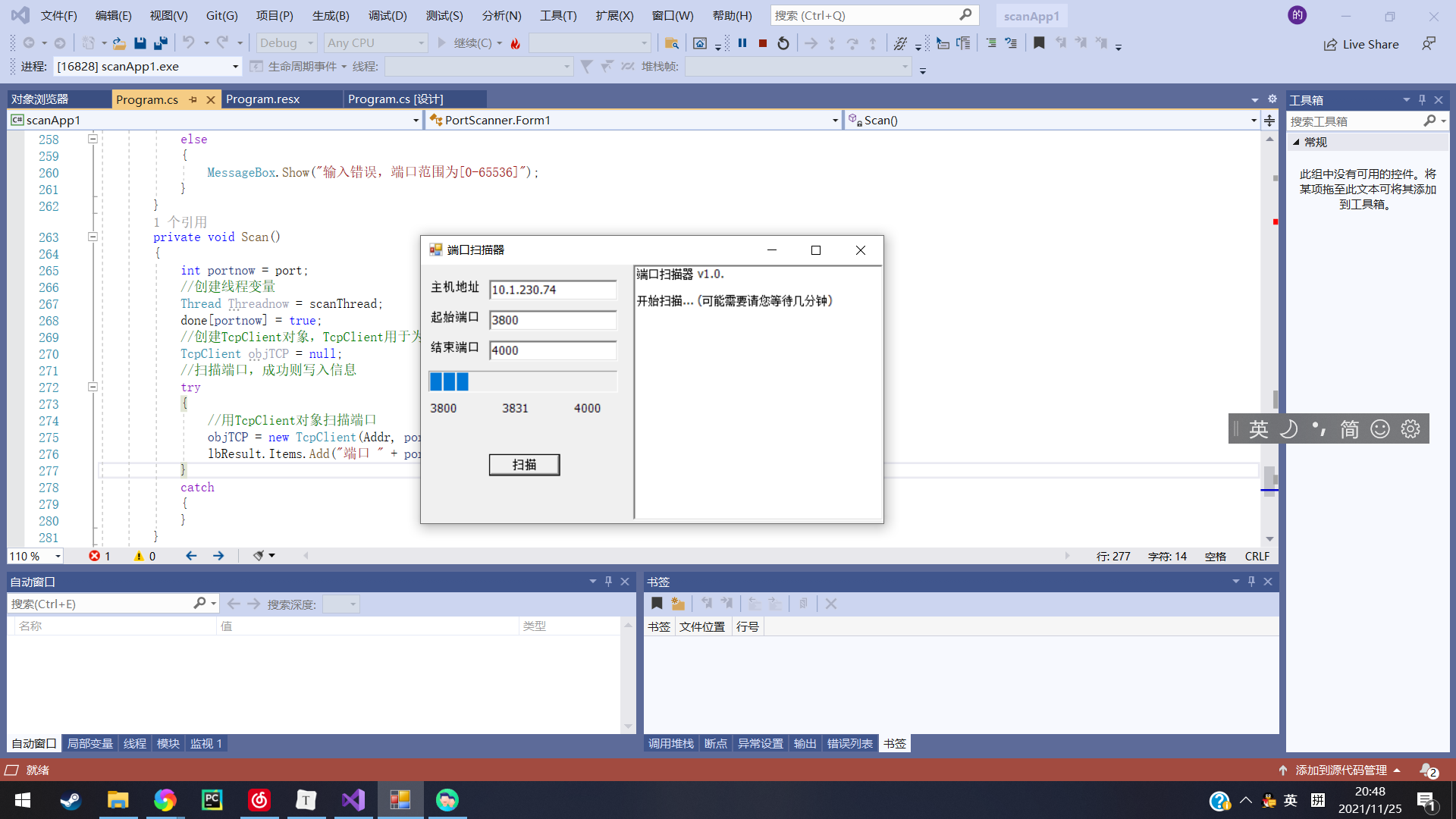Collapse the Scan method at line 263
The width and height of the screenshot is (1456, 819).
93,237
